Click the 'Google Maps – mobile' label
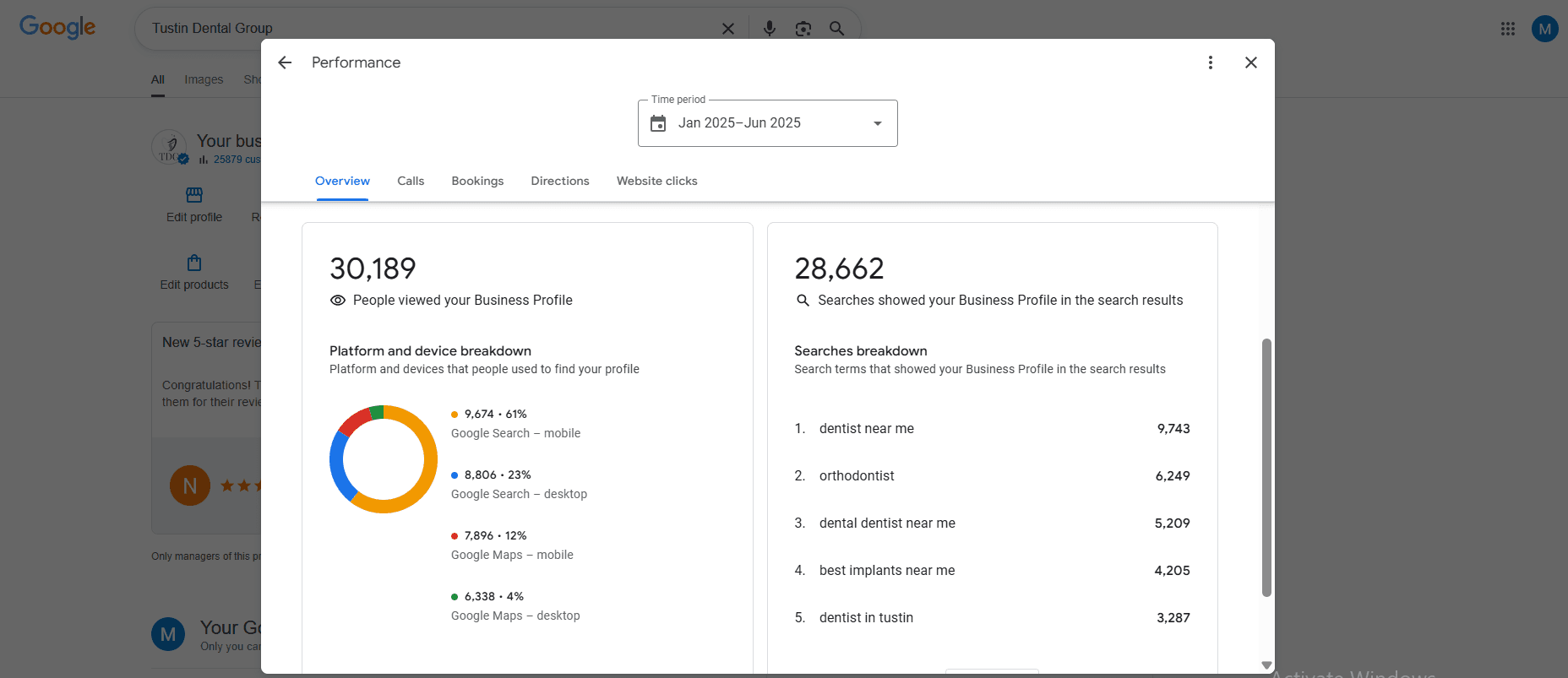Screen dimensions: 1568x678 tap(512, 555)
